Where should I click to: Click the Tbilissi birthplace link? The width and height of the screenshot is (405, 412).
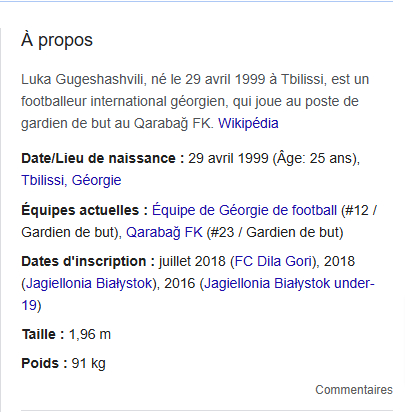43,180
